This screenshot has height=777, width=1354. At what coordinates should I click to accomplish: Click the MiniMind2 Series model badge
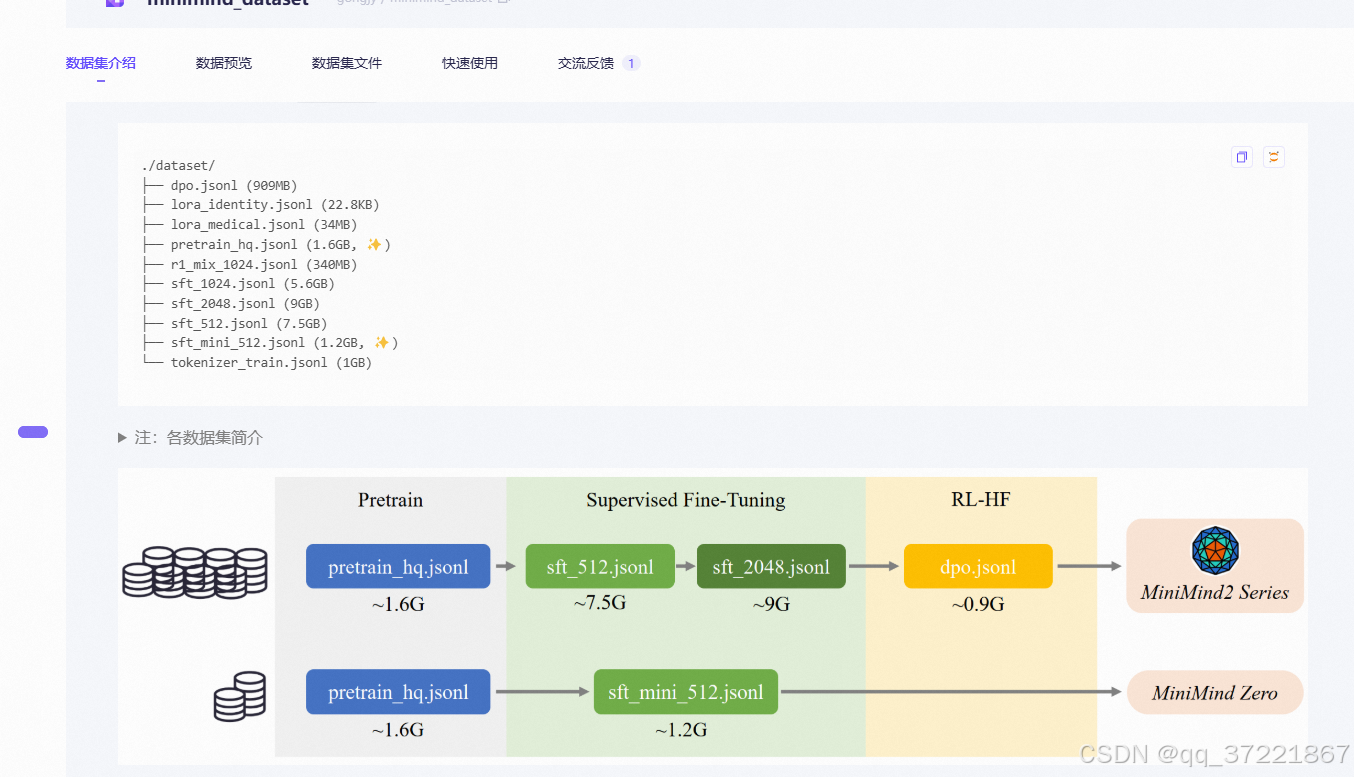(1215, 566)
